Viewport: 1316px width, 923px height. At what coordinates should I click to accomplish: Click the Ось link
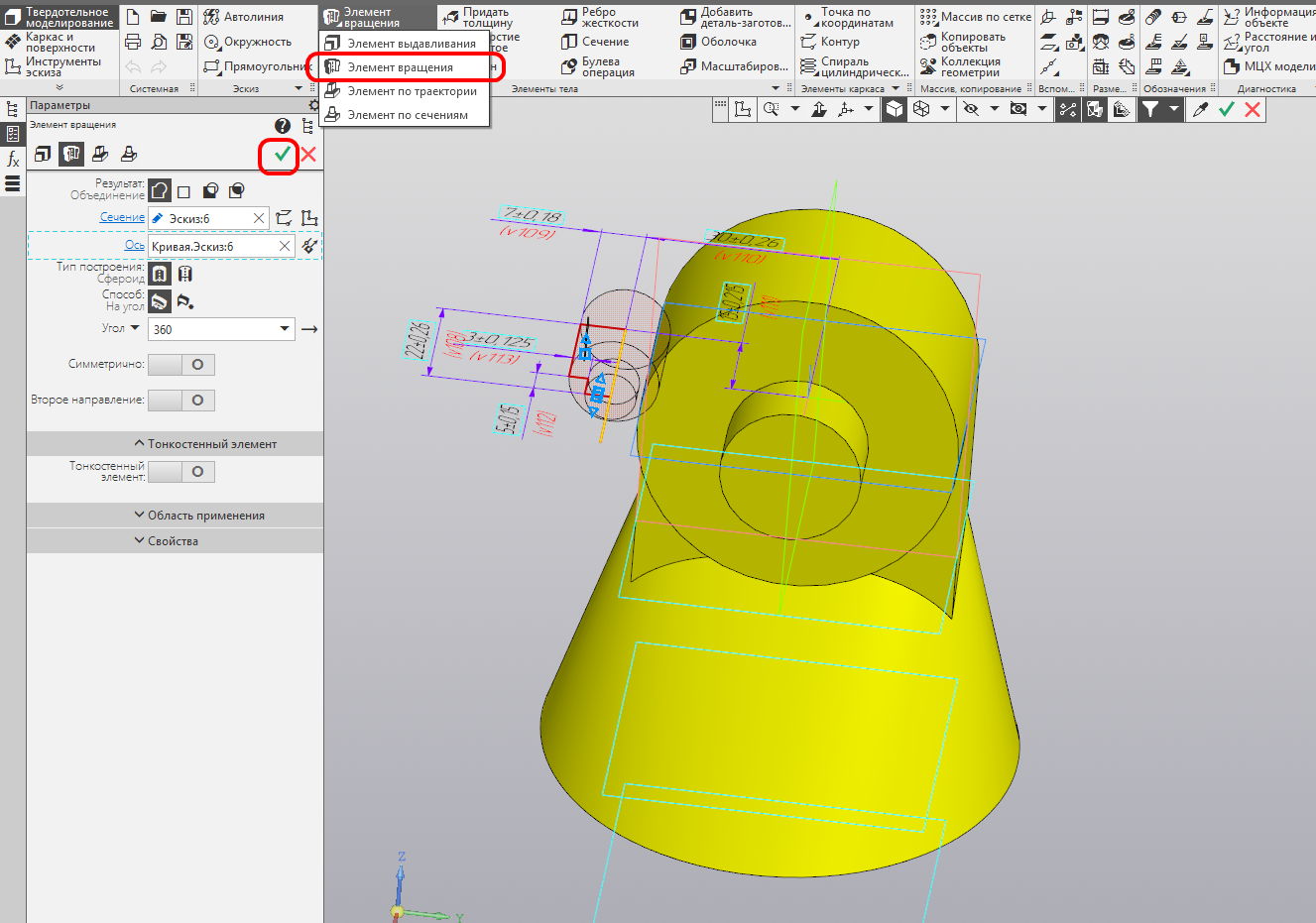point(135,245)
